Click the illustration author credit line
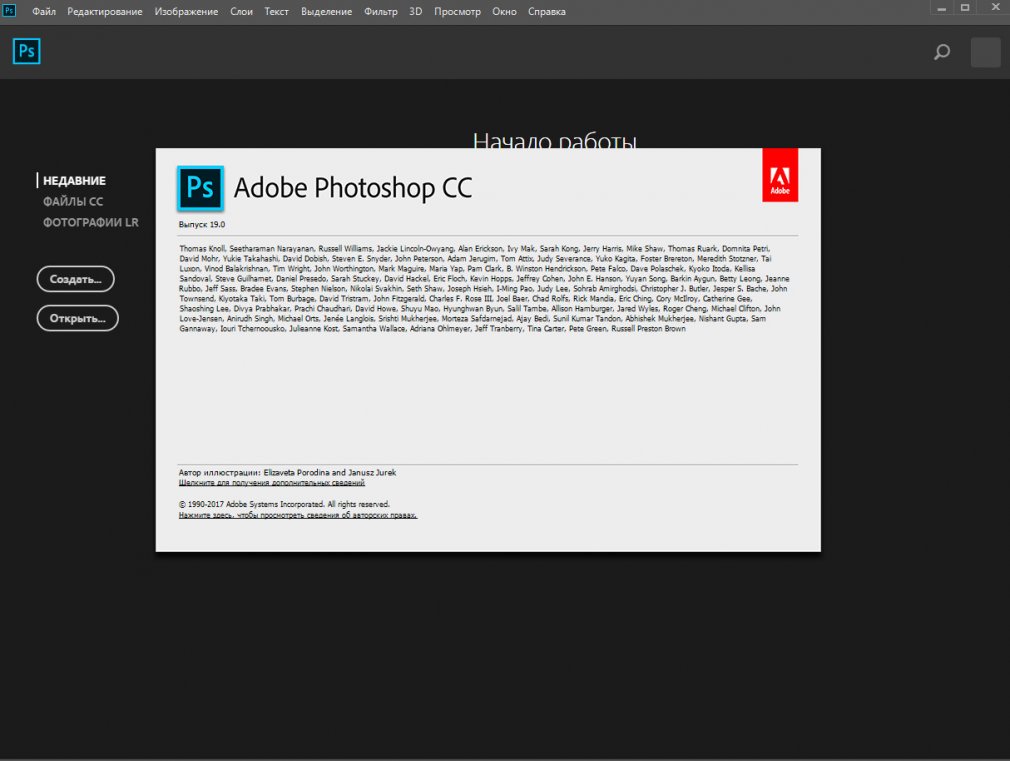 coord(287,472)
